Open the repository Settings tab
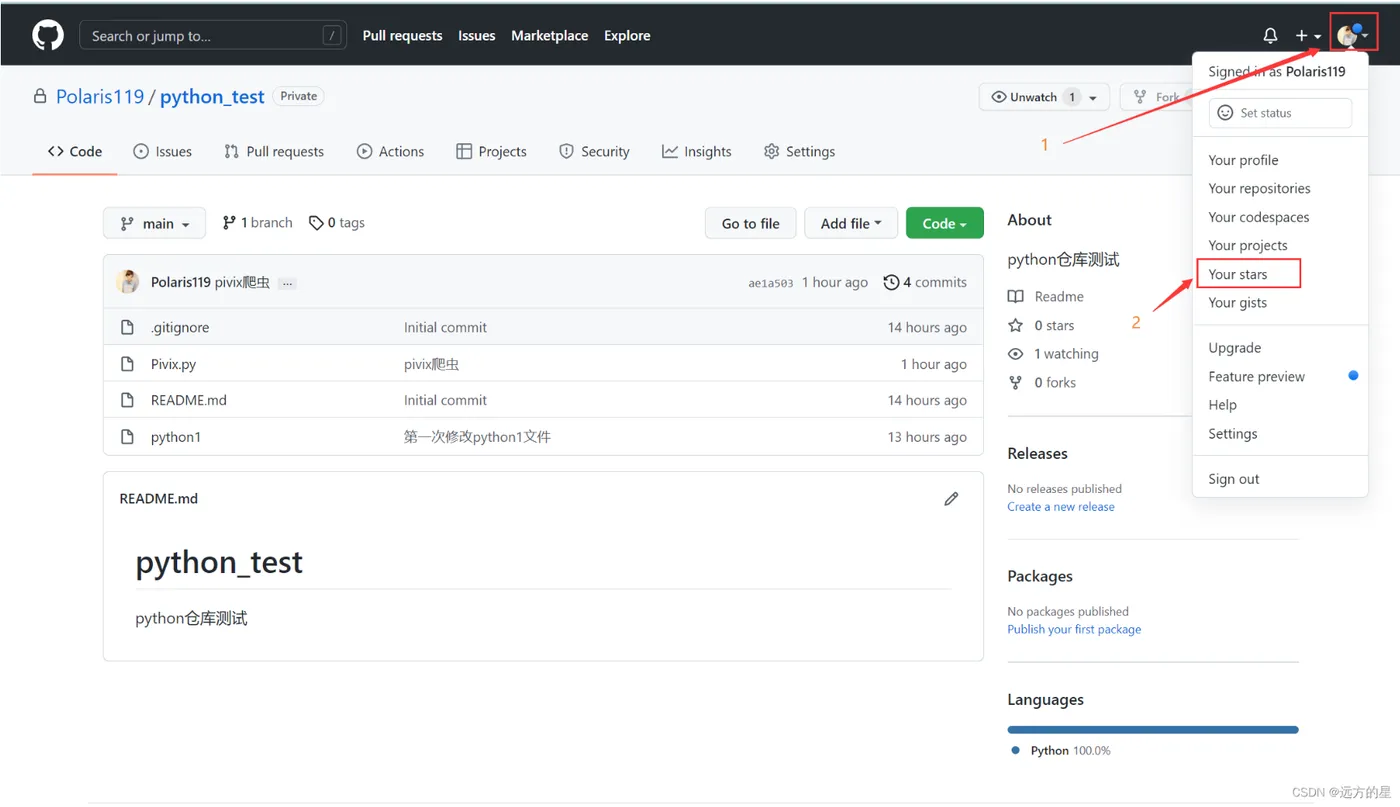1400x807 pixels. (799, 151)
